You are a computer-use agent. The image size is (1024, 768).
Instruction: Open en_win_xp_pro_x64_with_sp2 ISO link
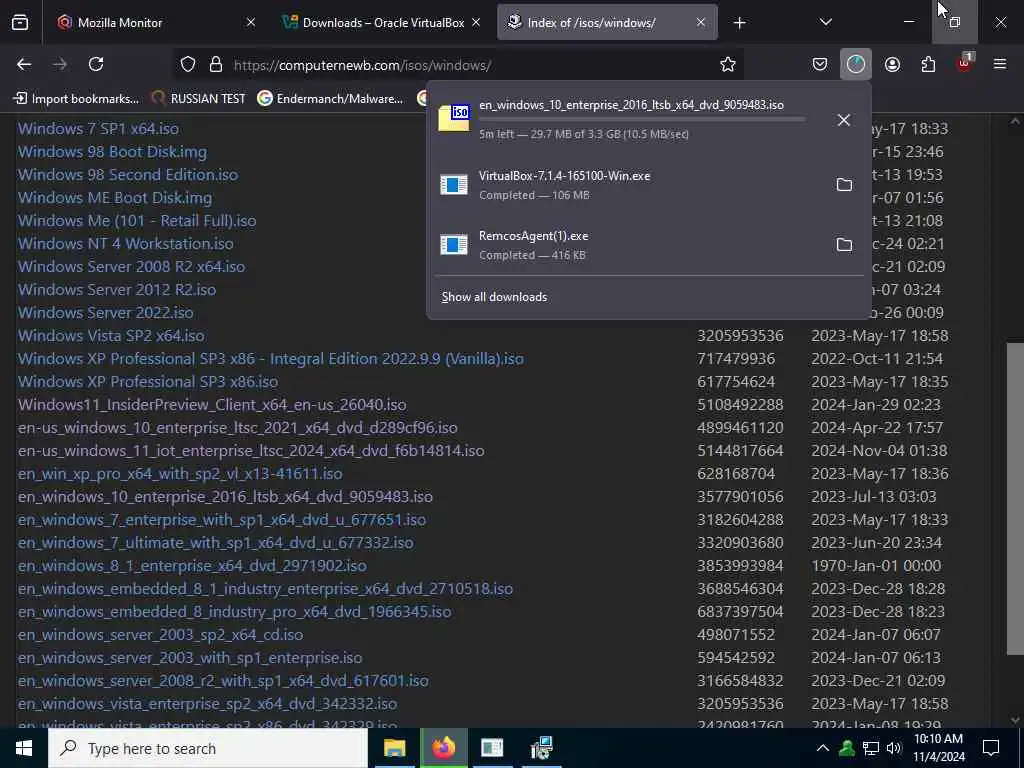pos(180,473)
